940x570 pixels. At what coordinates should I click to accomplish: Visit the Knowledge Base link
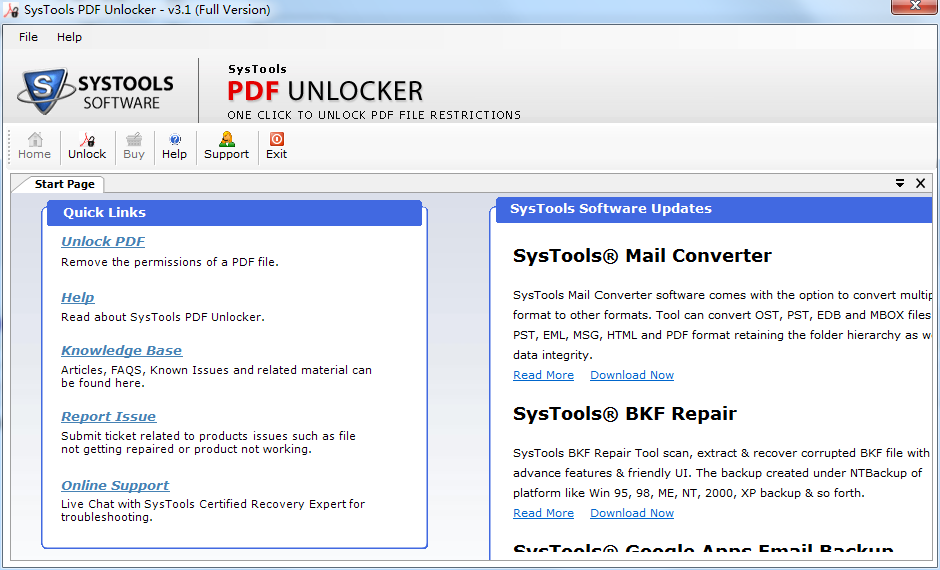tap(121, 350)
